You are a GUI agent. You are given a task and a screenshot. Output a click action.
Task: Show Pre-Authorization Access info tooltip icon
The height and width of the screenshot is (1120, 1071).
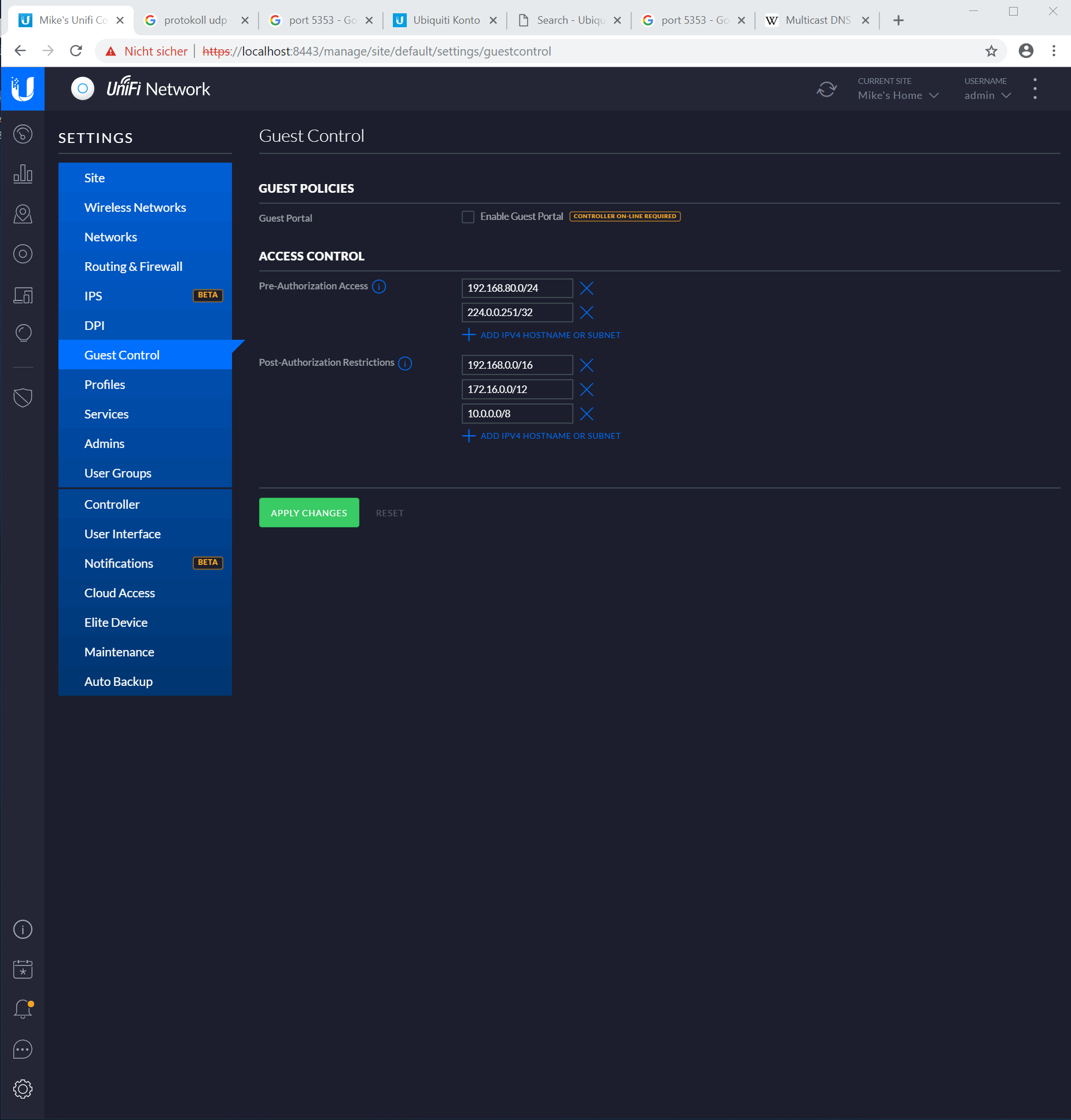[x=379, y=287]
